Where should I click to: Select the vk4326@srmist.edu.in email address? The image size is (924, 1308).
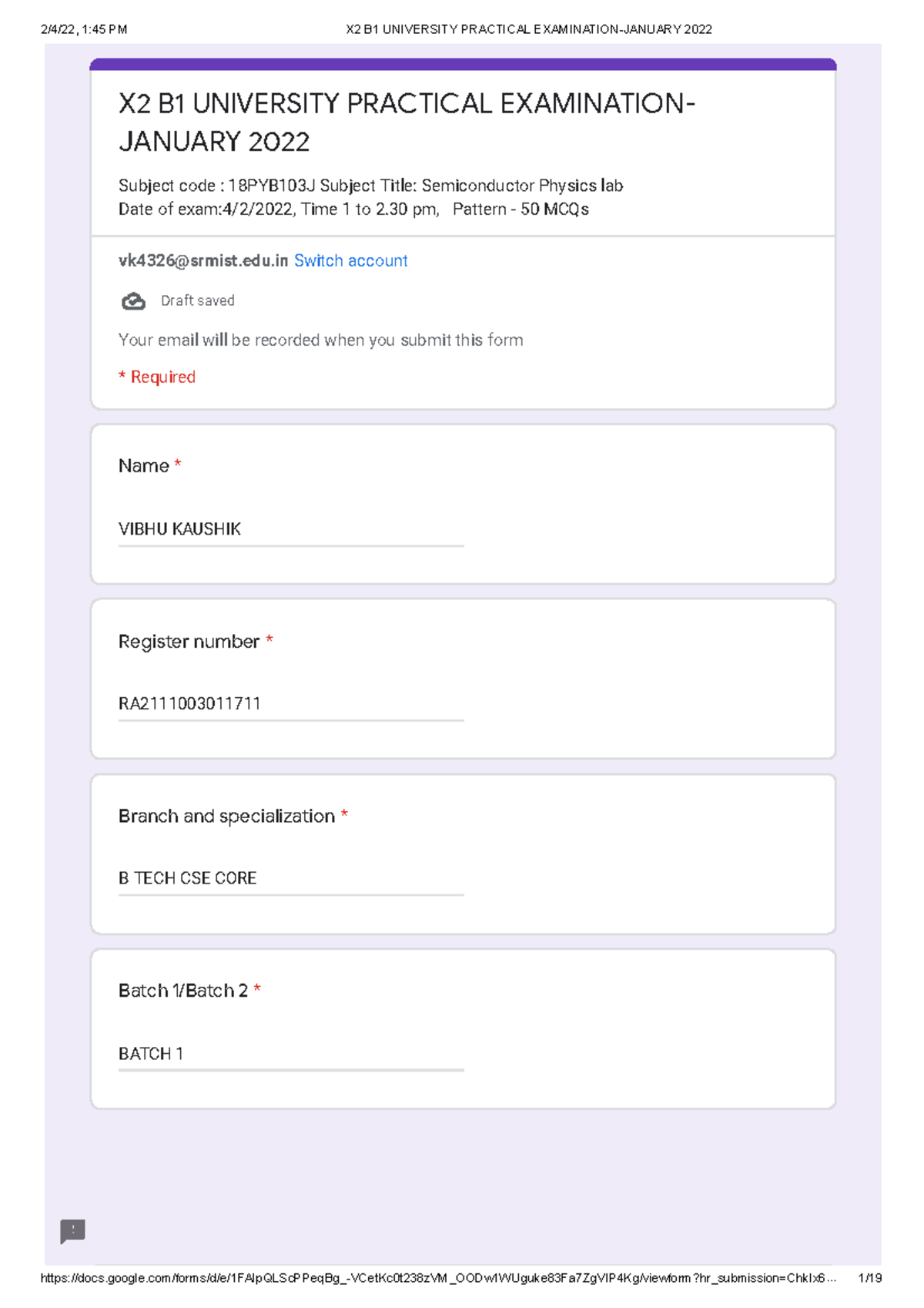pos(203,261)
